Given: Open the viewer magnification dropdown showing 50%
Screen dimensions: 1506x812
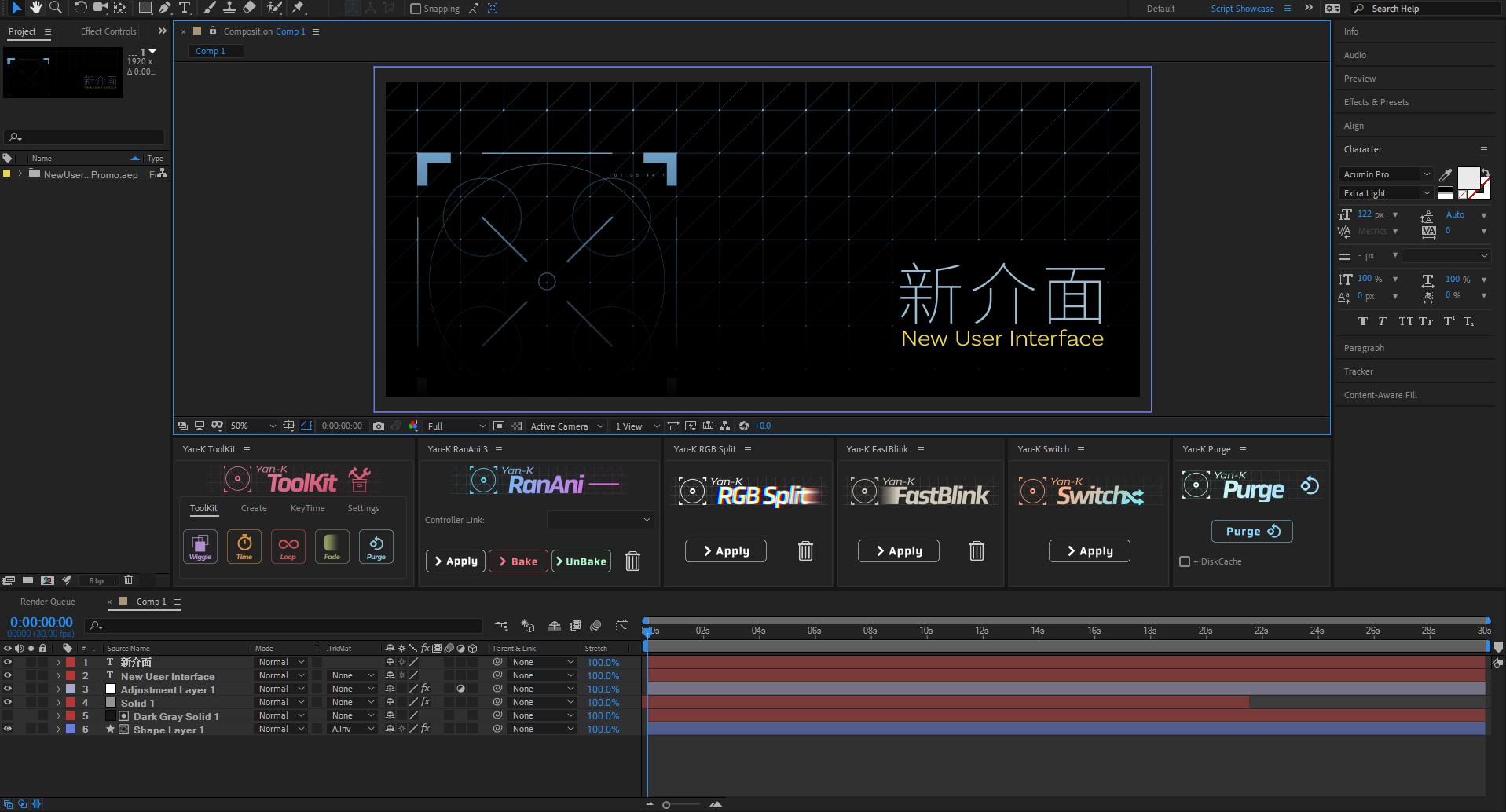Looking at the screenshot, I should [252, 426].
